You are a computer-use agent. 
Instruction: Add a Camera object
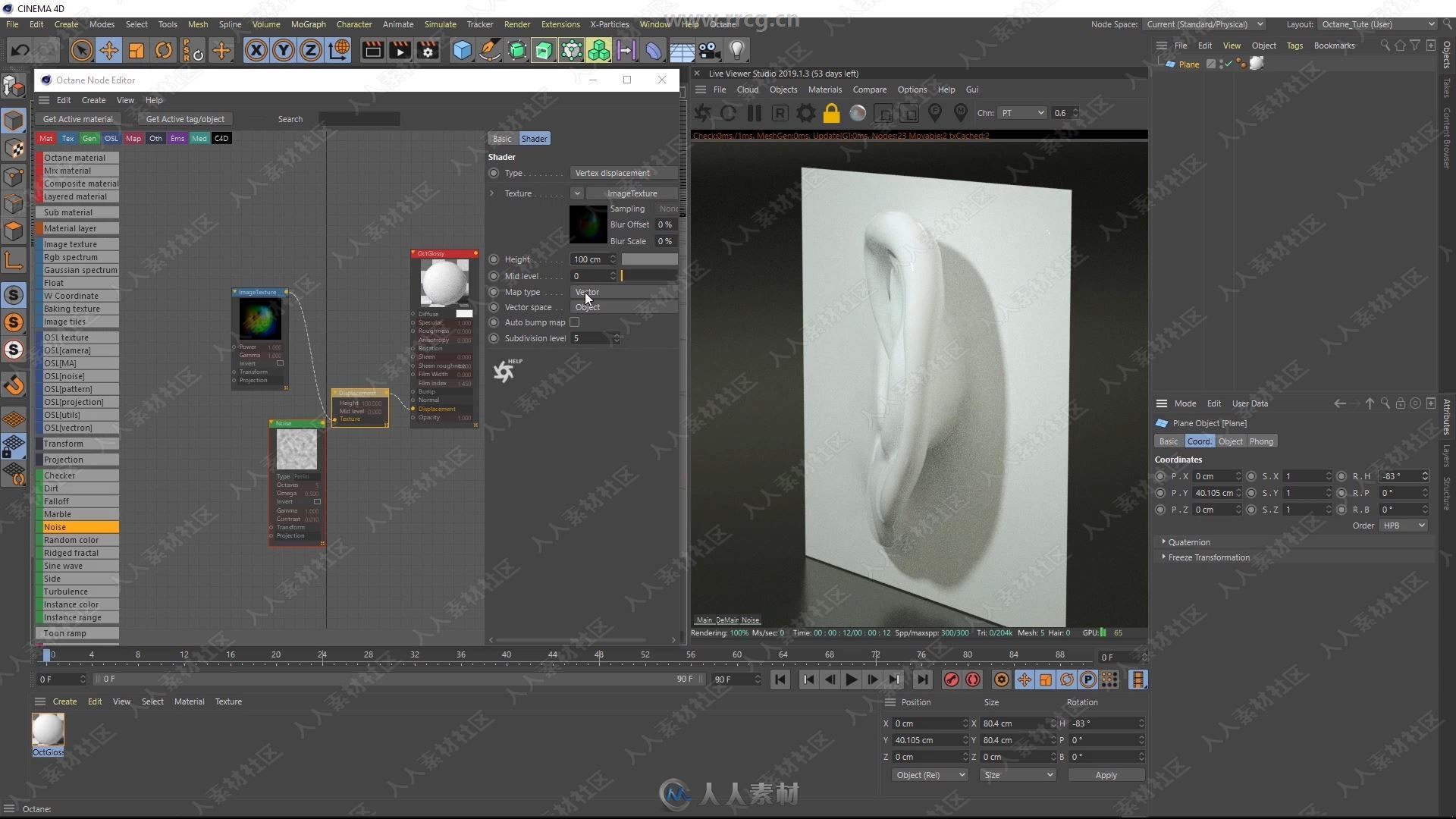pyautogui.click(x=709, y=51)
